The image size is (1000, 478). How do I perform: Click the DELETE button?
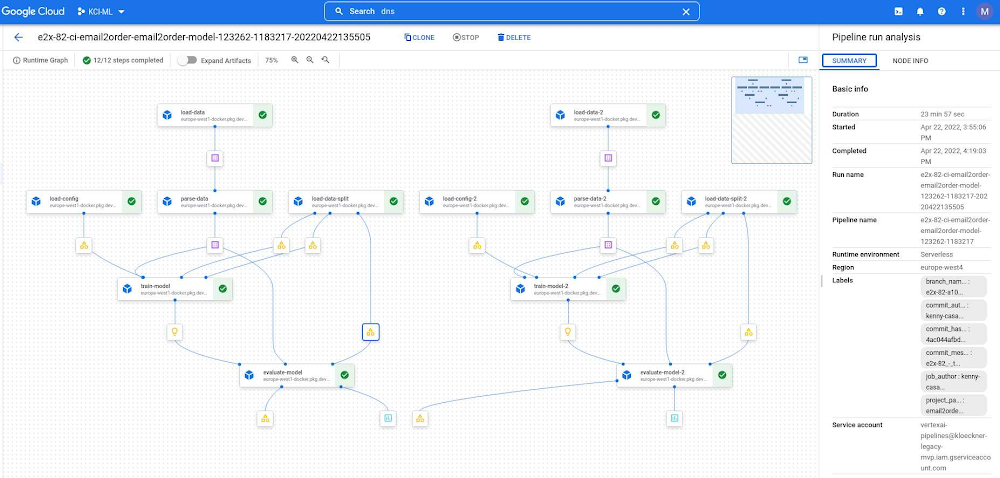click(x=513, y=38)
